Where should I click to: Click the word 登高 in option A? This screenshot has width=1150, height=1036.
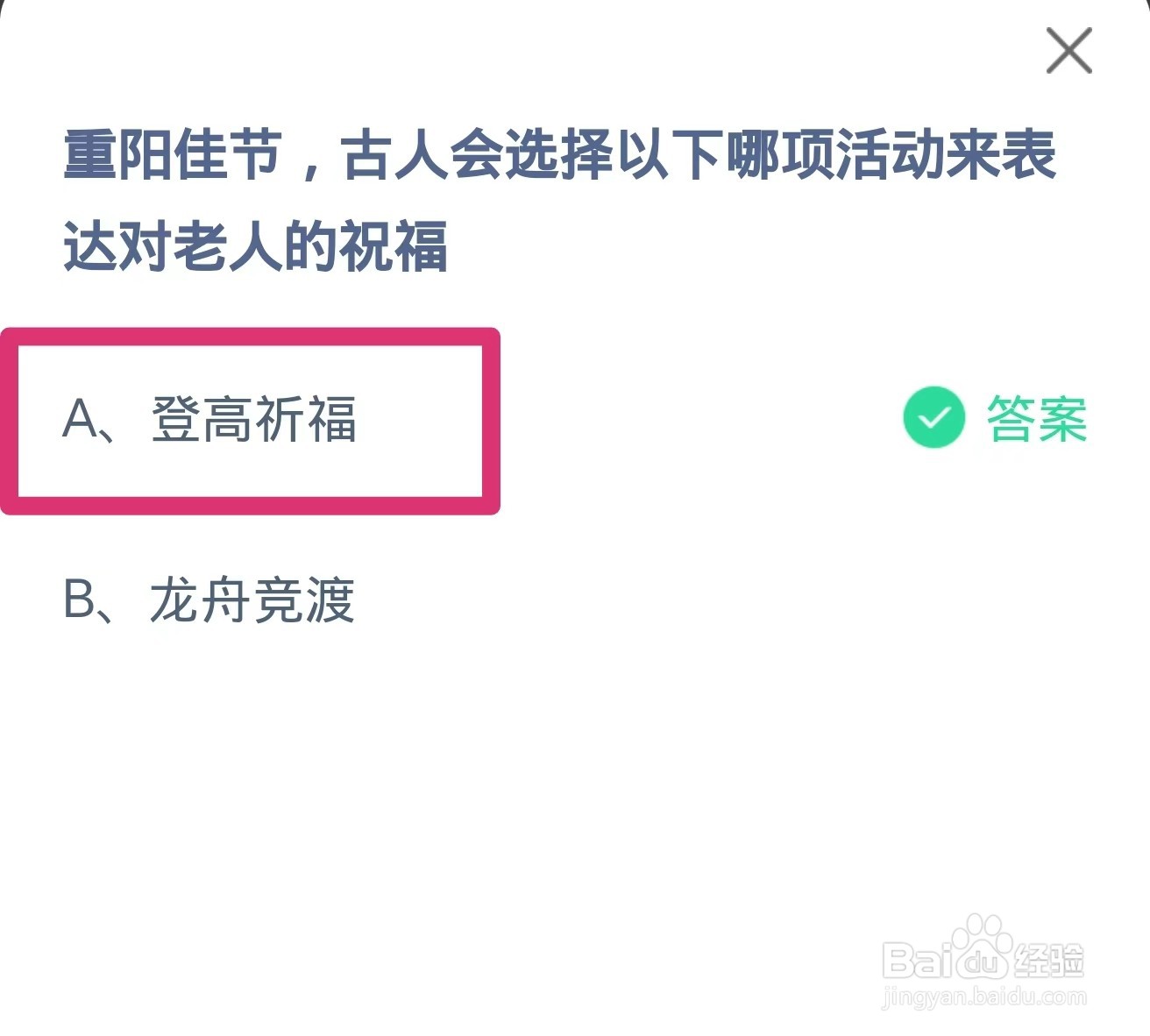pyautogui.click(x=202, y=419)
